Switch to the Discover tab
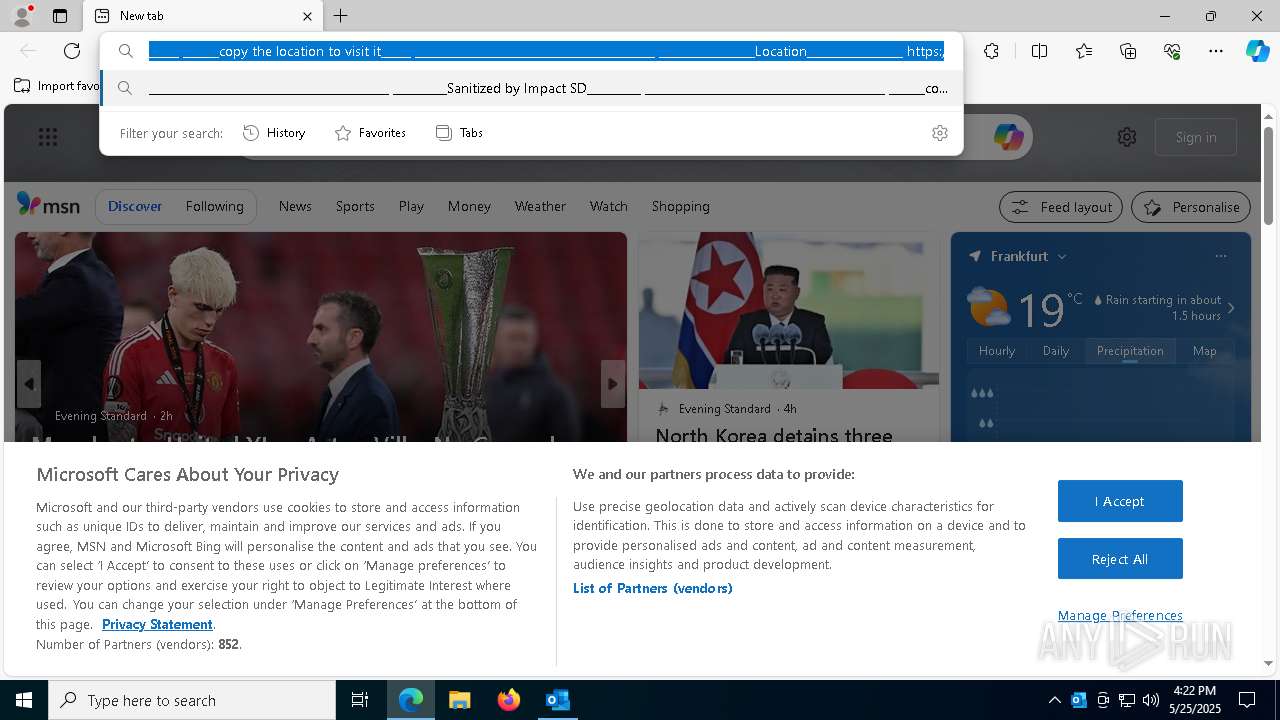Screen dimensions: 1280x720 (x=135, y=206)
